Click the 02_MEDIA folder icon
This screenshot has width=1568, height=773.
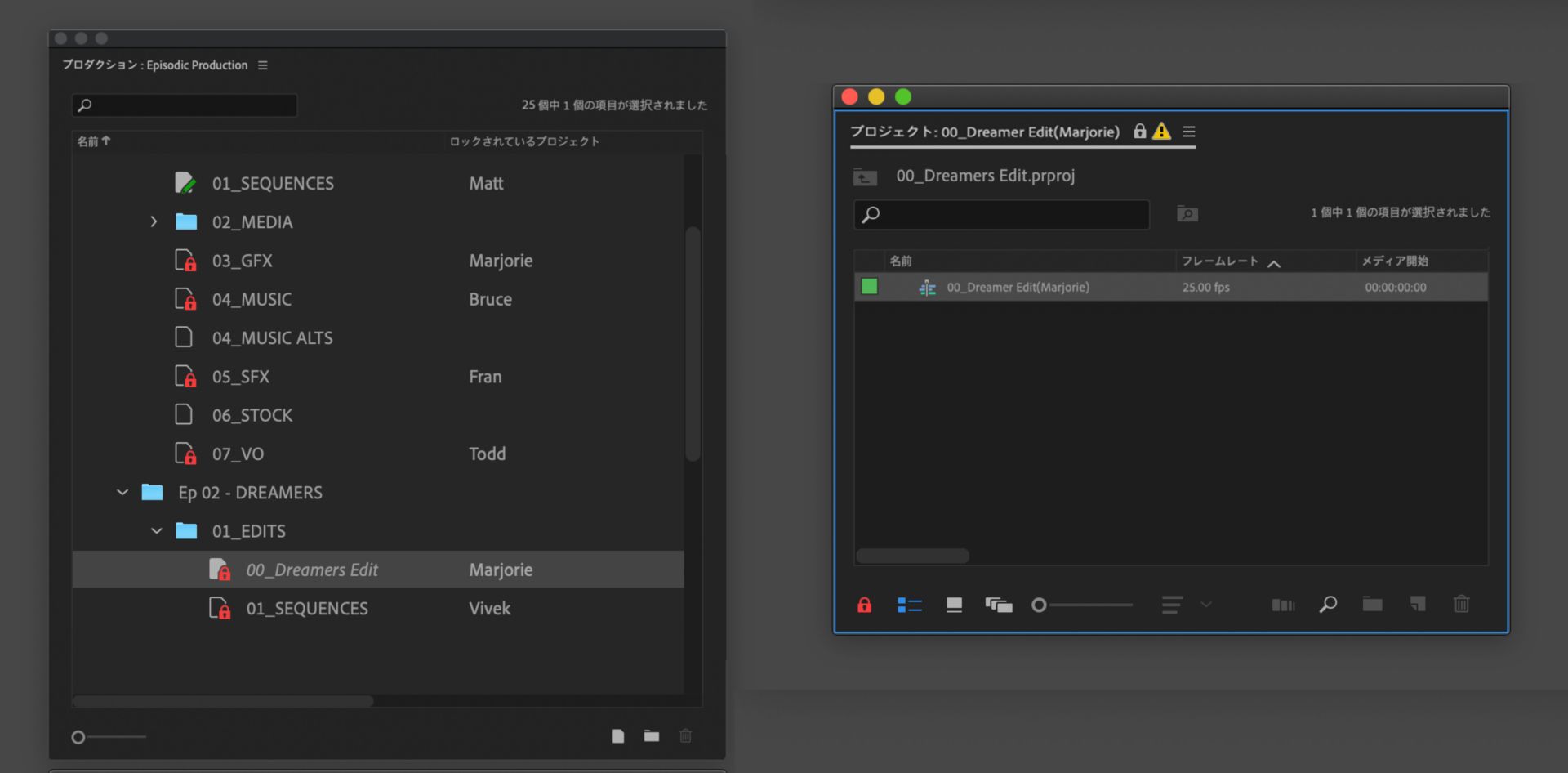click(x=186, y=221)
